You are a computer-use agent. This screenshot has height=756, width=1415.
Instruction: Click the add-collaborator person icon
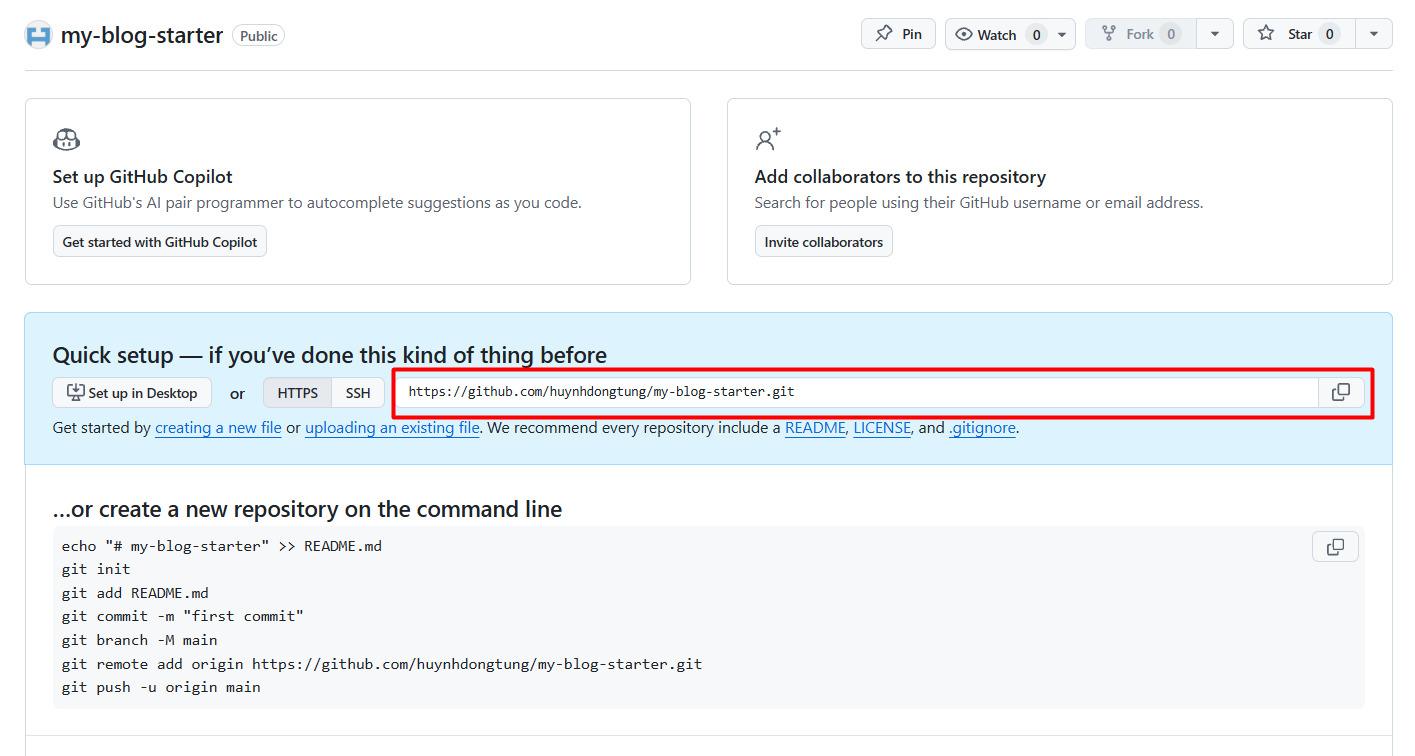768,139
